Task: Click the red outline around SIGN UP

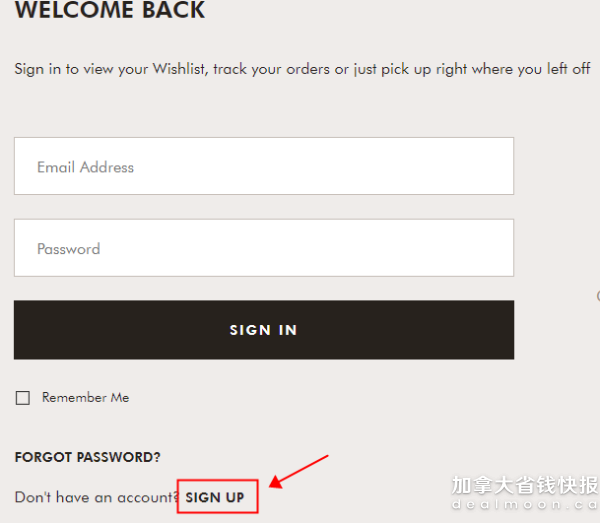Action: (217, 496)
